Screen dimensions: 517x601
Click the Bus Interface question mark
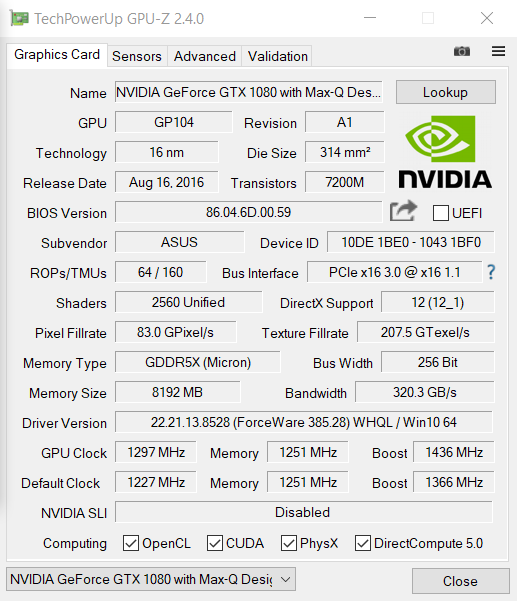tap(491, 272)
